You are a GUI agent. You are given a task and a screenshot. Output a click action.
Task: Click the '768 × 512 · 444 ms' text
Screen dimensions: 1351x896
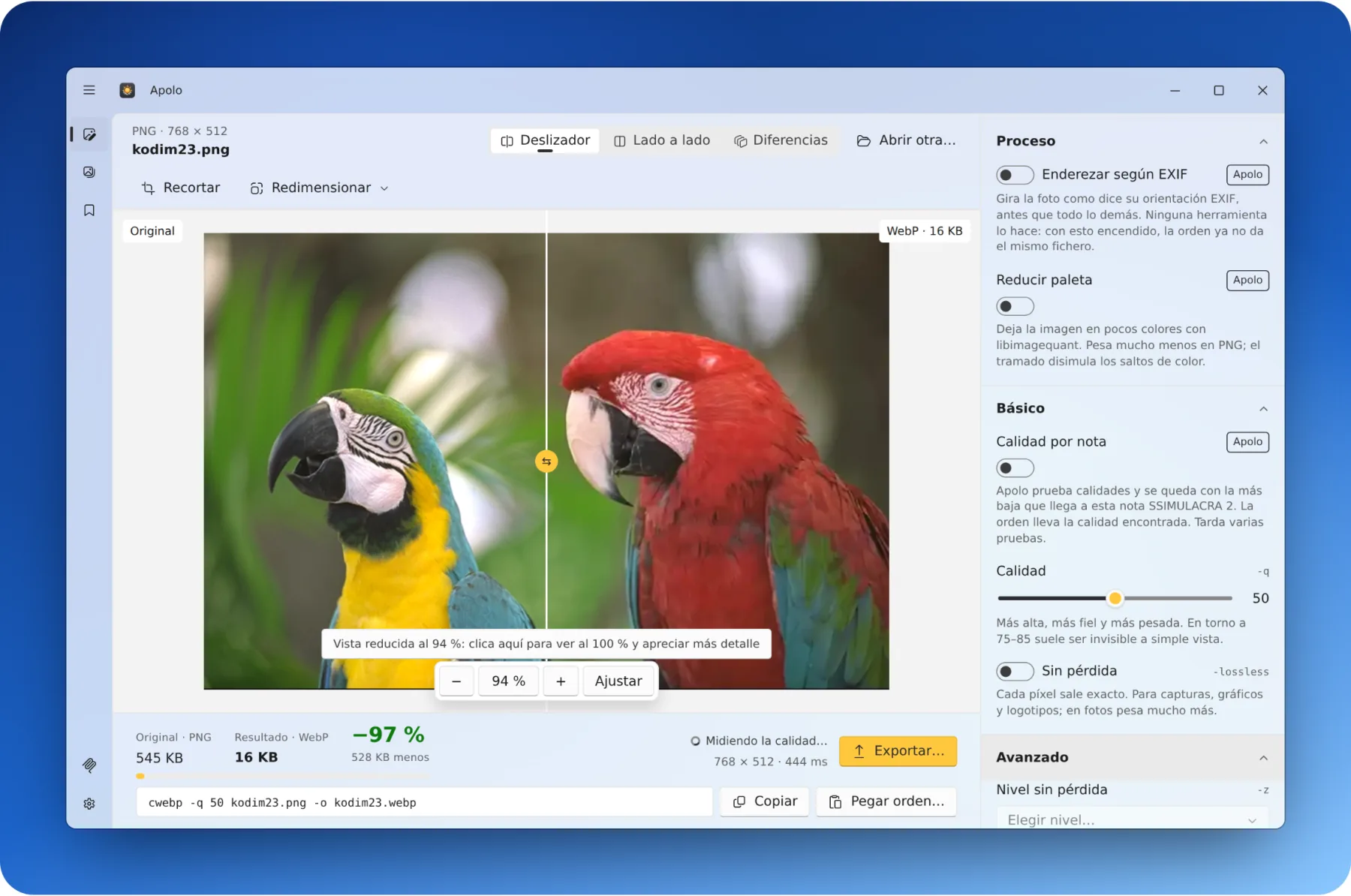click(x=771, y=762)
